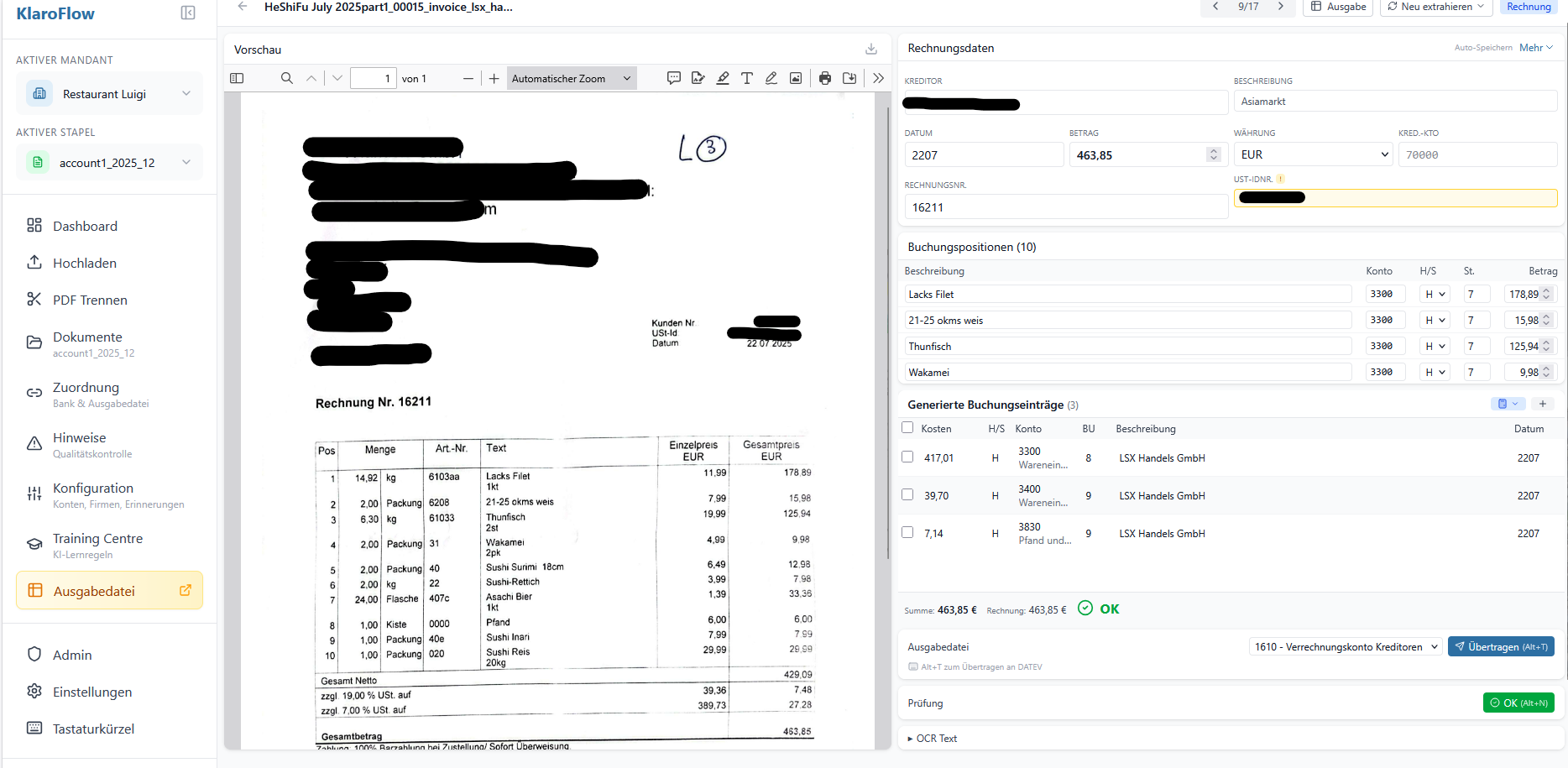This screenshot has width=1568, height=768.
Task: Collapse the KlaroFlow sidebar
Action: 188,13
